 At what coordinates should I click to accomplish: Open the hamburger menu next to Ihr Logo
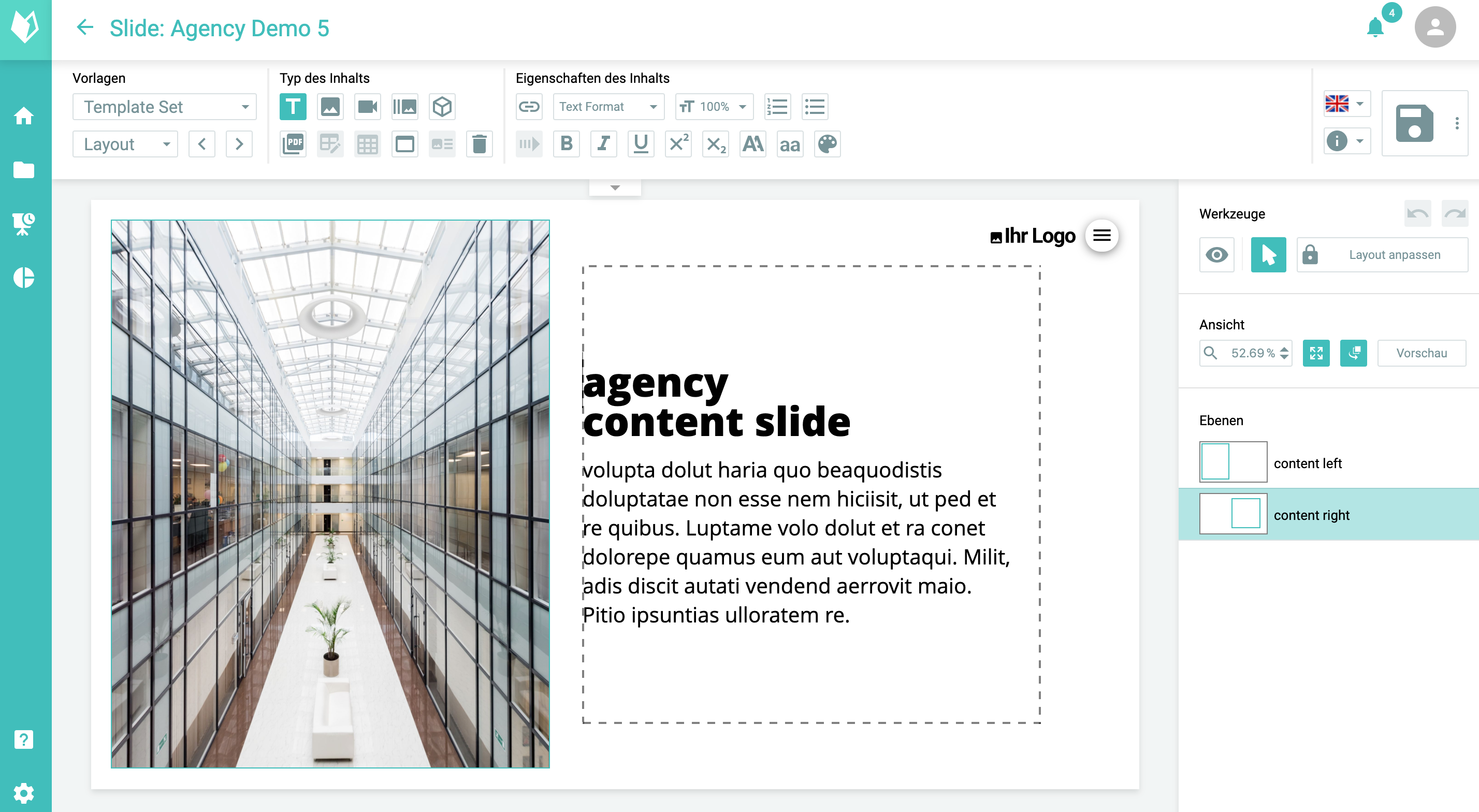[x=1101, y=235]
